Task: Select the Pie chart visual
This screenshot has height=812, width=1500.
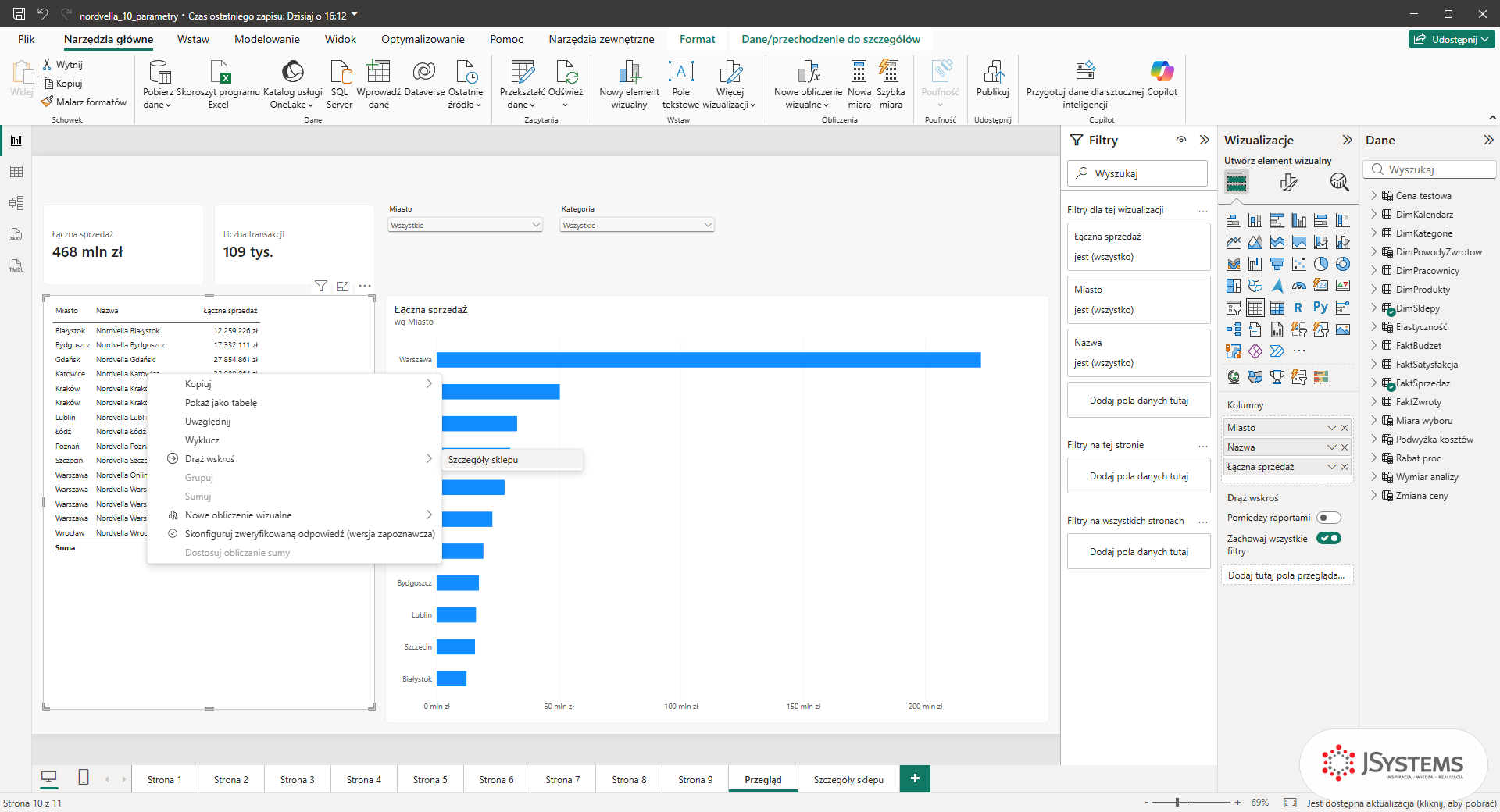Action: [1320, 264]
